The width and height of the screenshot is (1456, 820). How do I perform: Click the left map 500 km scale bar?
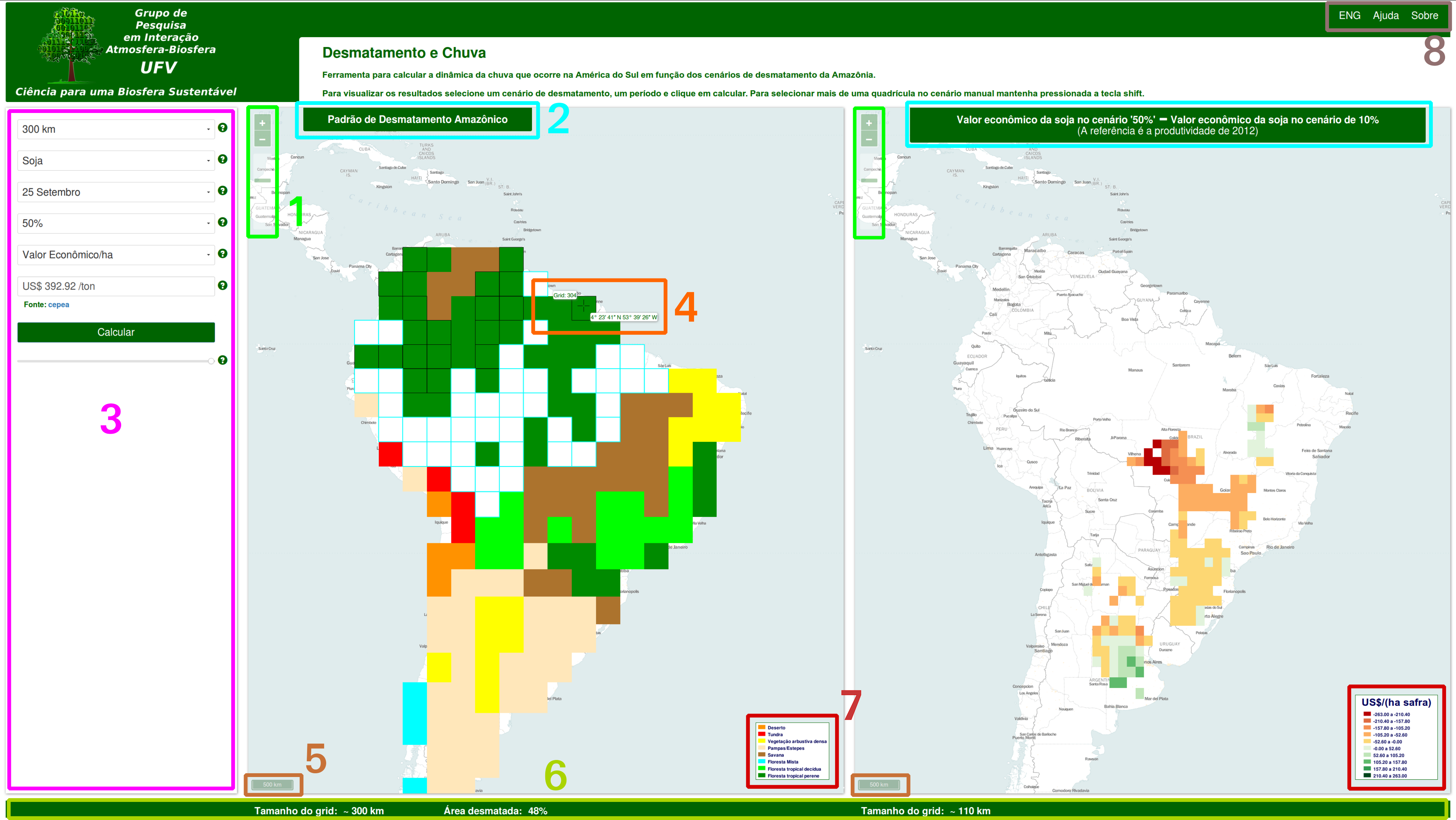[x=272, y=785]
